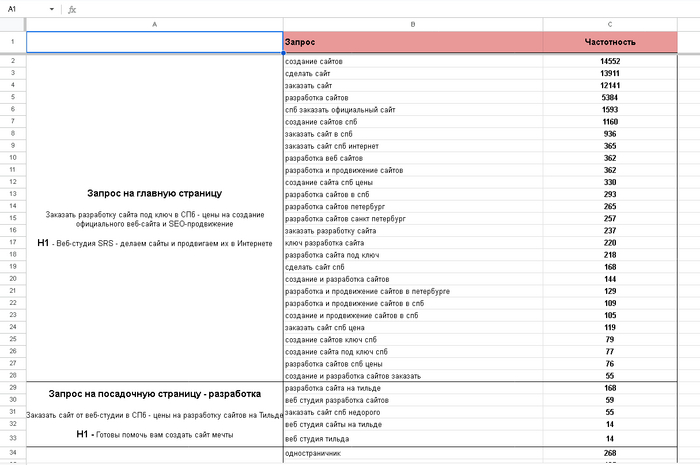The width and height of the screenshot is (700, 465).
Task: Select the corner select-all box
Action: click(x=12, y=24)
